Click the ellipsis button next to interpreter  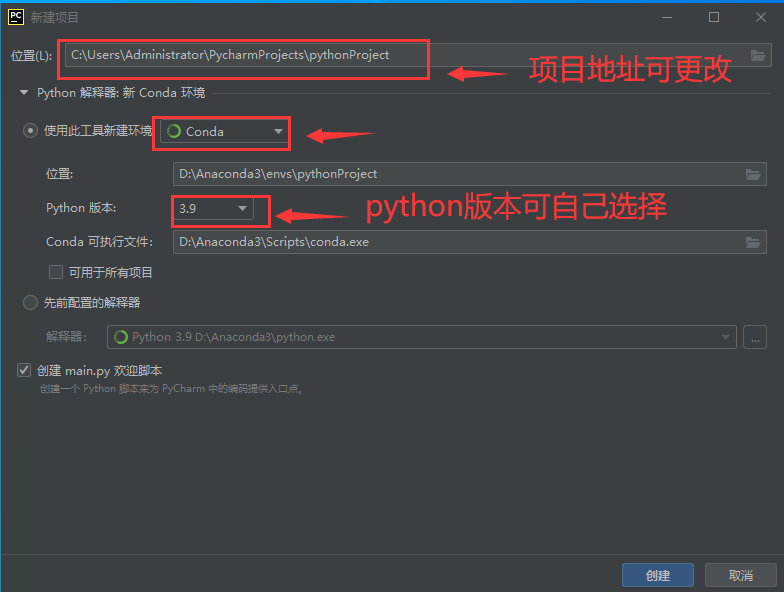(755, 337)
